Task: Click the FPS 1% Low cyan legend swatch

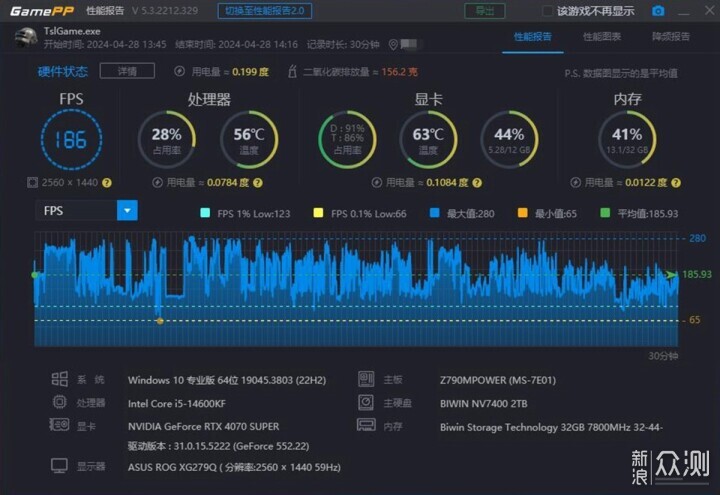Action: 205,213
